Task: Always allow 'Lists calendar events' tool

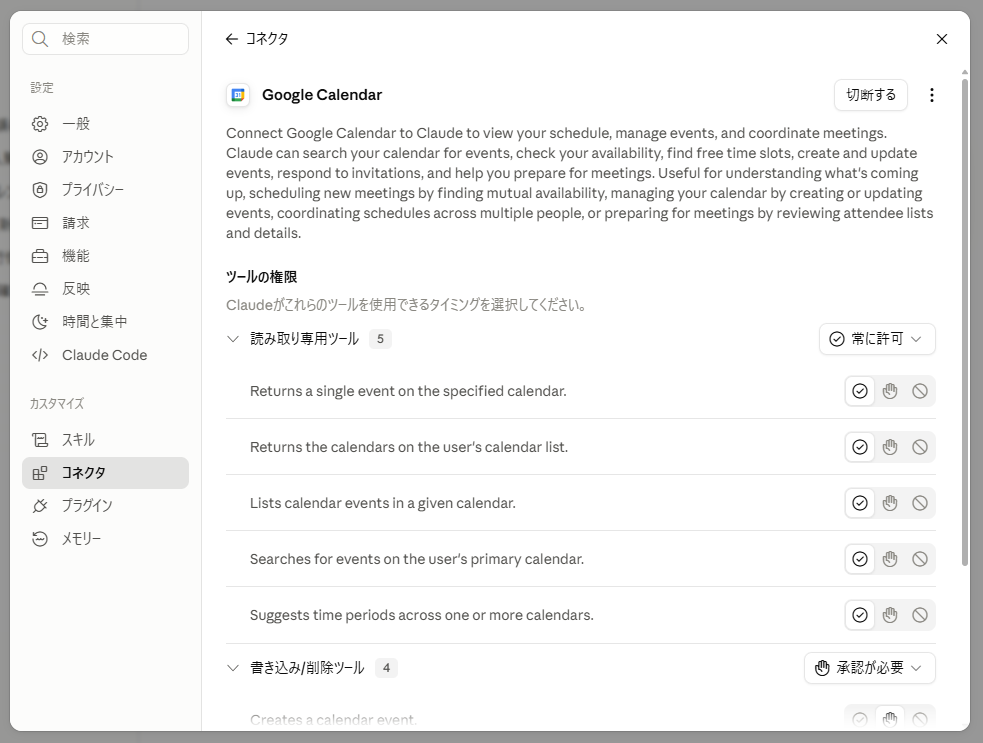Action: 860,503
